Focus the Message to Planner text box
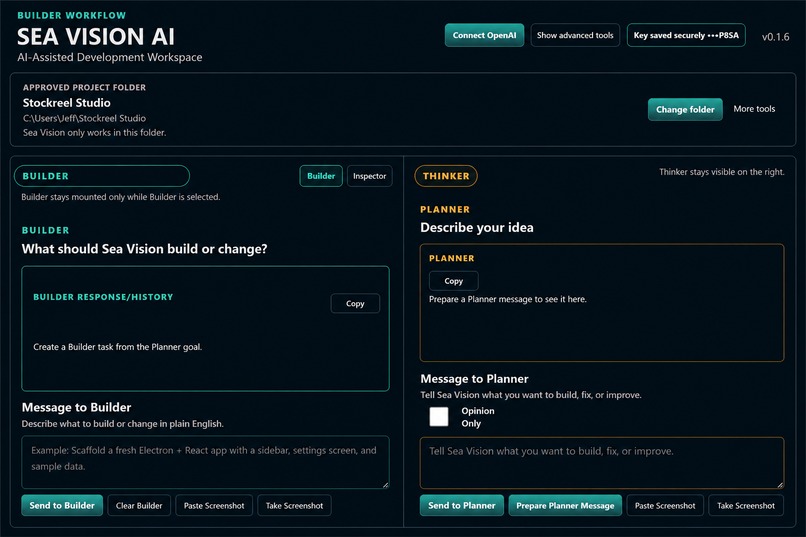This screenshot has height=537, width=806. point(602,462)
